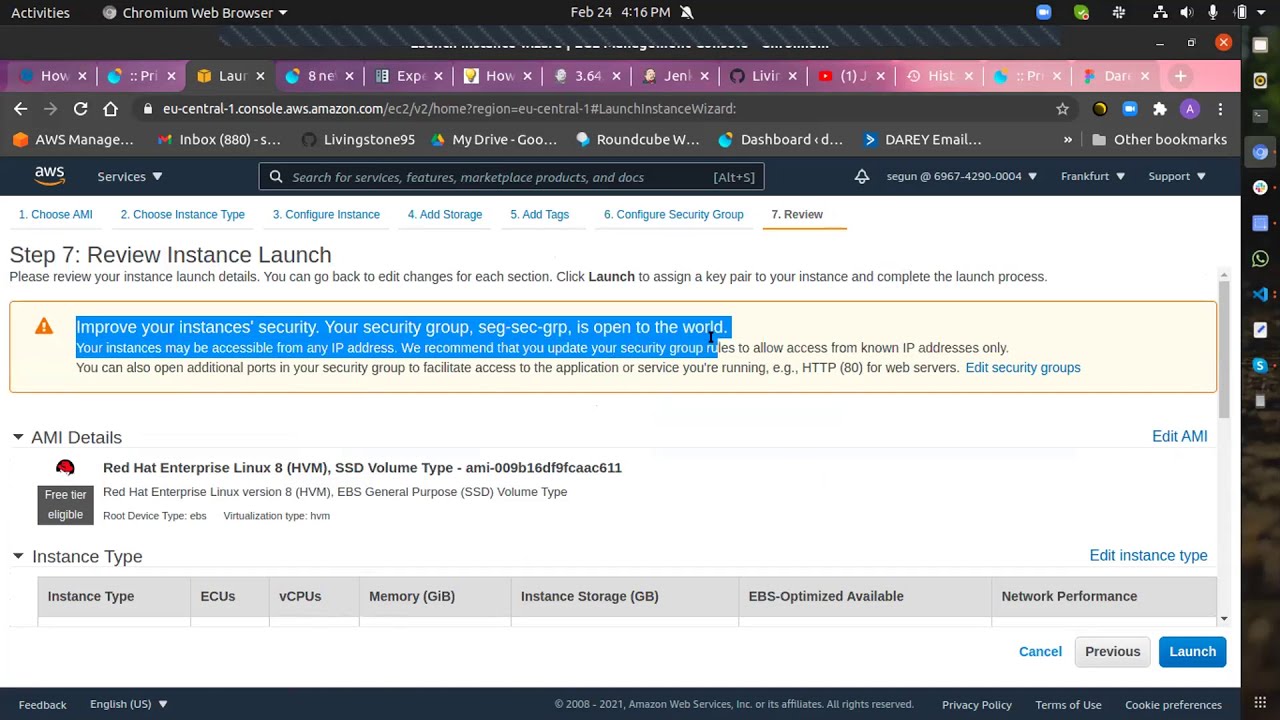Open the Chrome three-dot menu
This screenshot has height=720, width=1280.
pyautogui.click(x=1220, y=109)
